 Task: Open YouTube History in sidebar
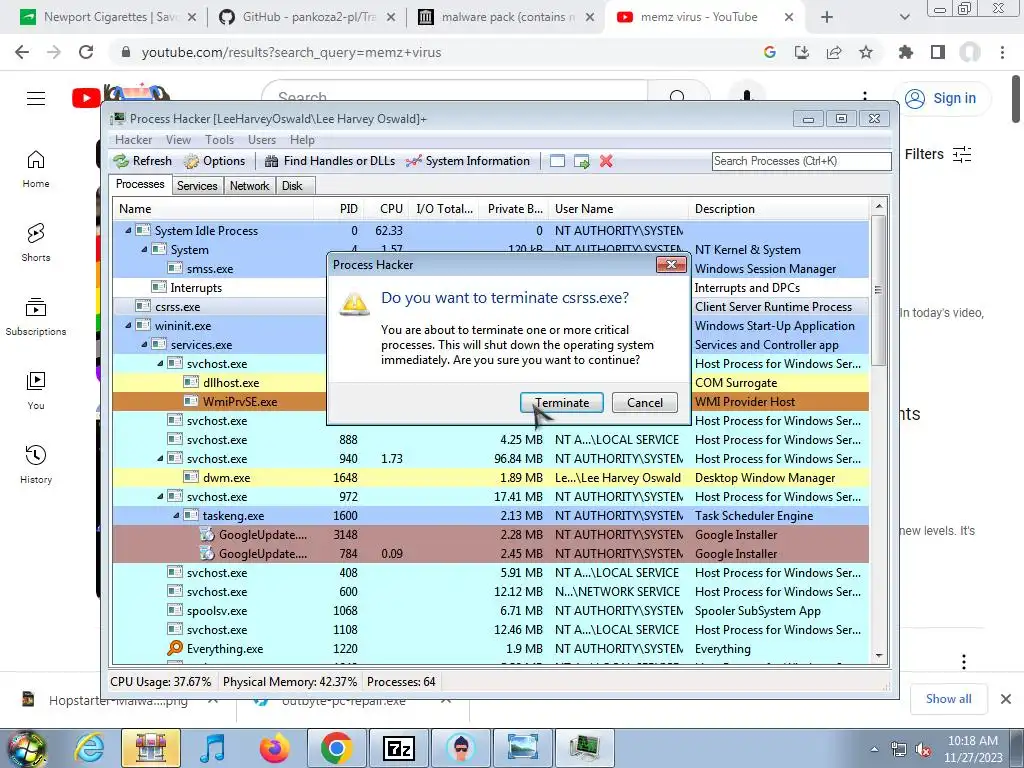pyautogui.click(x=36, y=464)
